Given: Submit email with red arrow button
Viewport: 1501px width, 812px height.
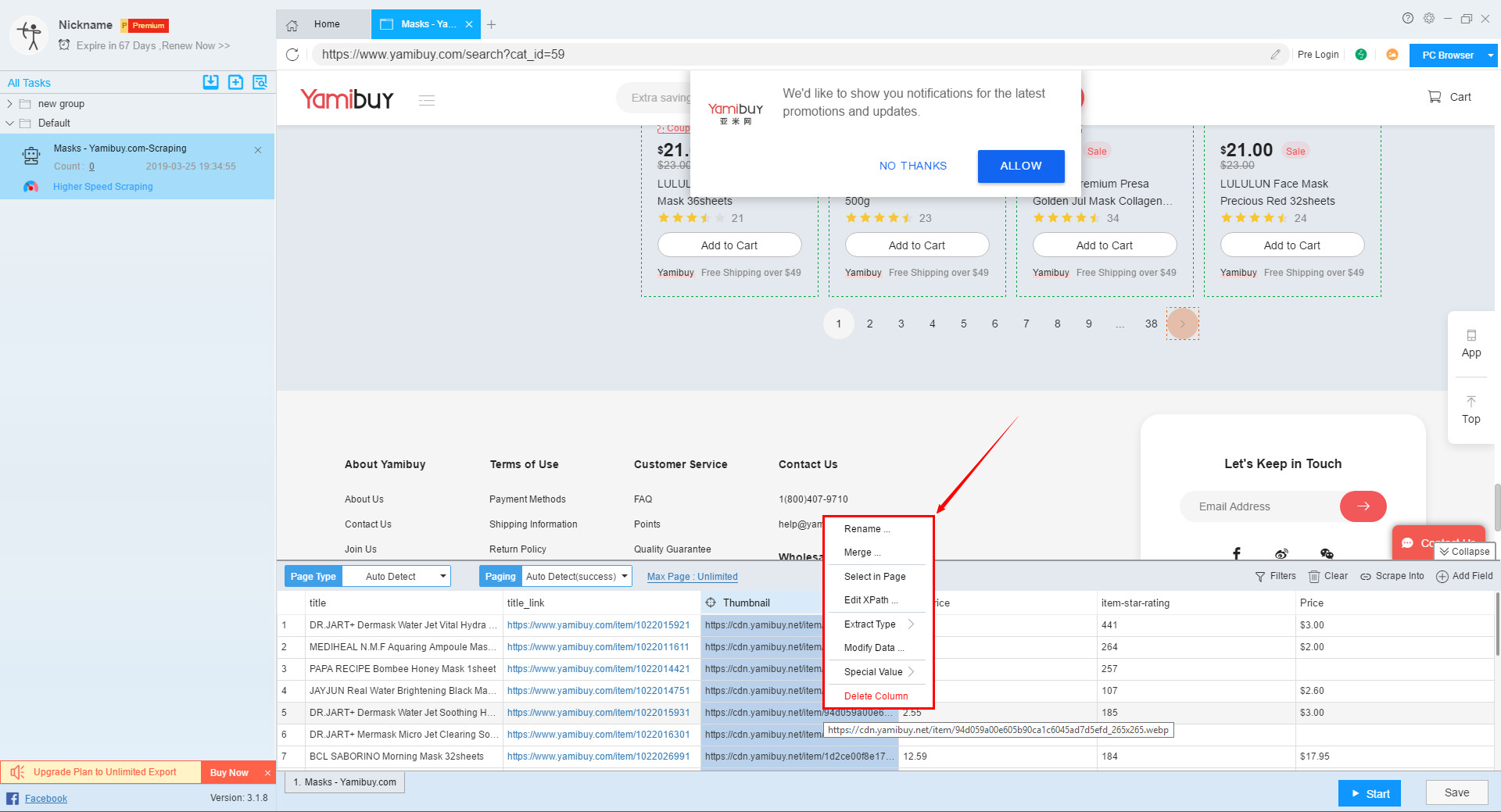Looking at the screenshot, I should 1363,506.
